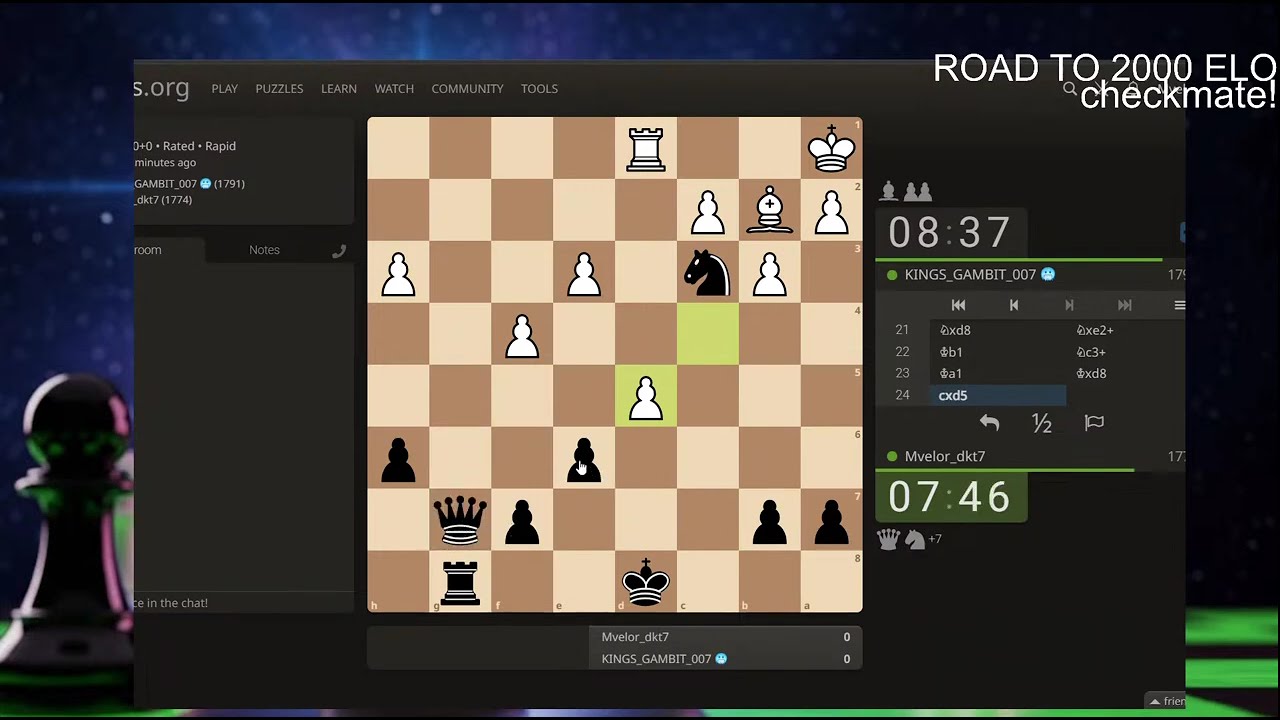Open the hamburger menu beside move controls
Screen dimensions: 1280x720
pyautogui.click(x=1179, y=305)
